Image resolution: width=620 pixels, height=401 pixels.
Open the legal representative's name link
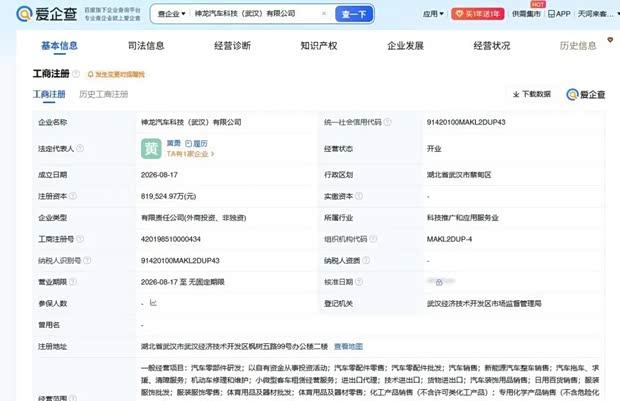click(x=174, y=143)
